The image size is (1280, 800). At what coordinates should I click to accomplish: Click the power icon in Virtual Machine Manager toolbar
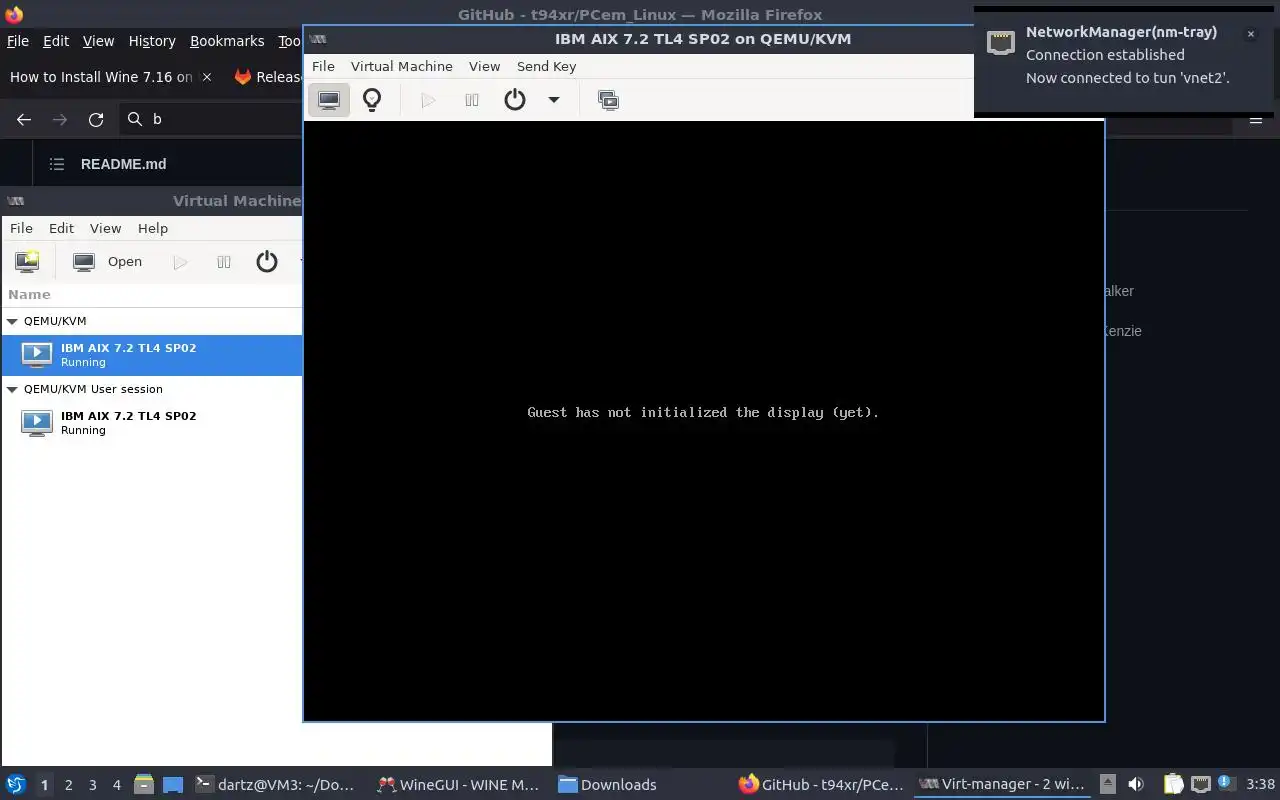pyautogui.click(x=267, y=262)
